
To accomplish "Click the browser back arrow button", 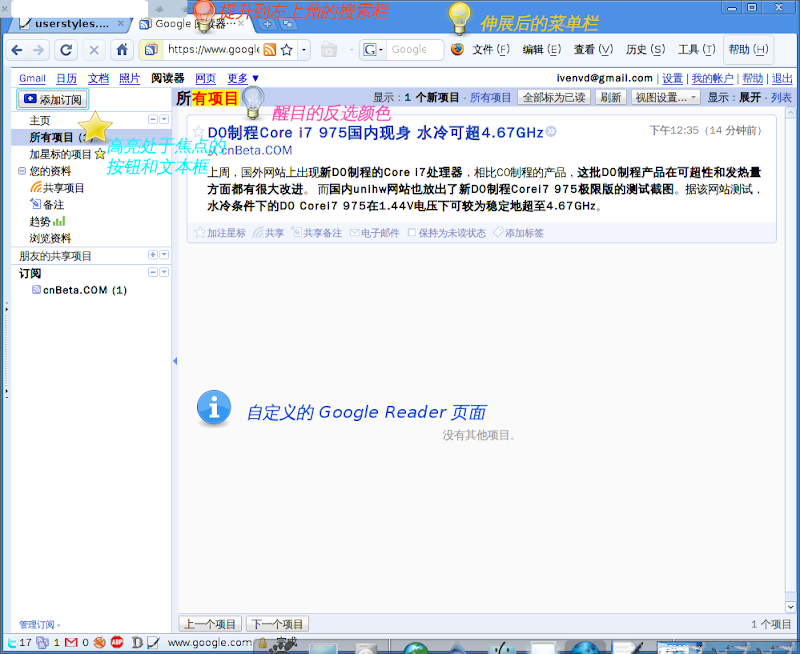I will click(17, 50).
